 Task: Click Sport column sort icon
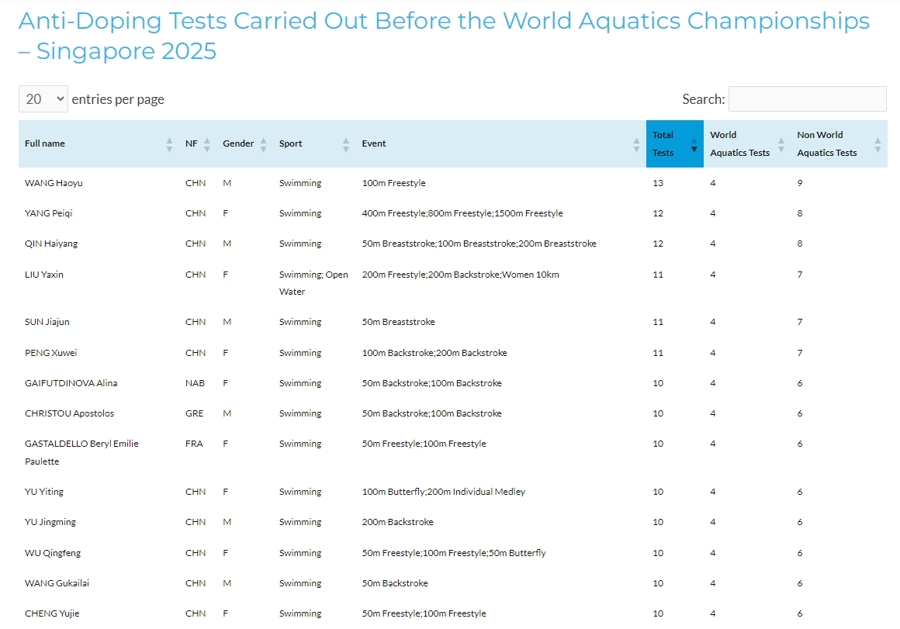[346, 145]
